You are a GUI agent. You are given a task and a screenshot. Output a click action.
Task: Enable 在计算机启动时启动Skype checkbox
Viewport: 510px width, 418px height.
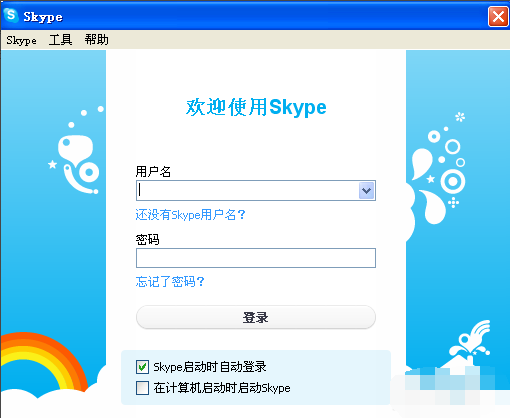click(x=142, y=388)
